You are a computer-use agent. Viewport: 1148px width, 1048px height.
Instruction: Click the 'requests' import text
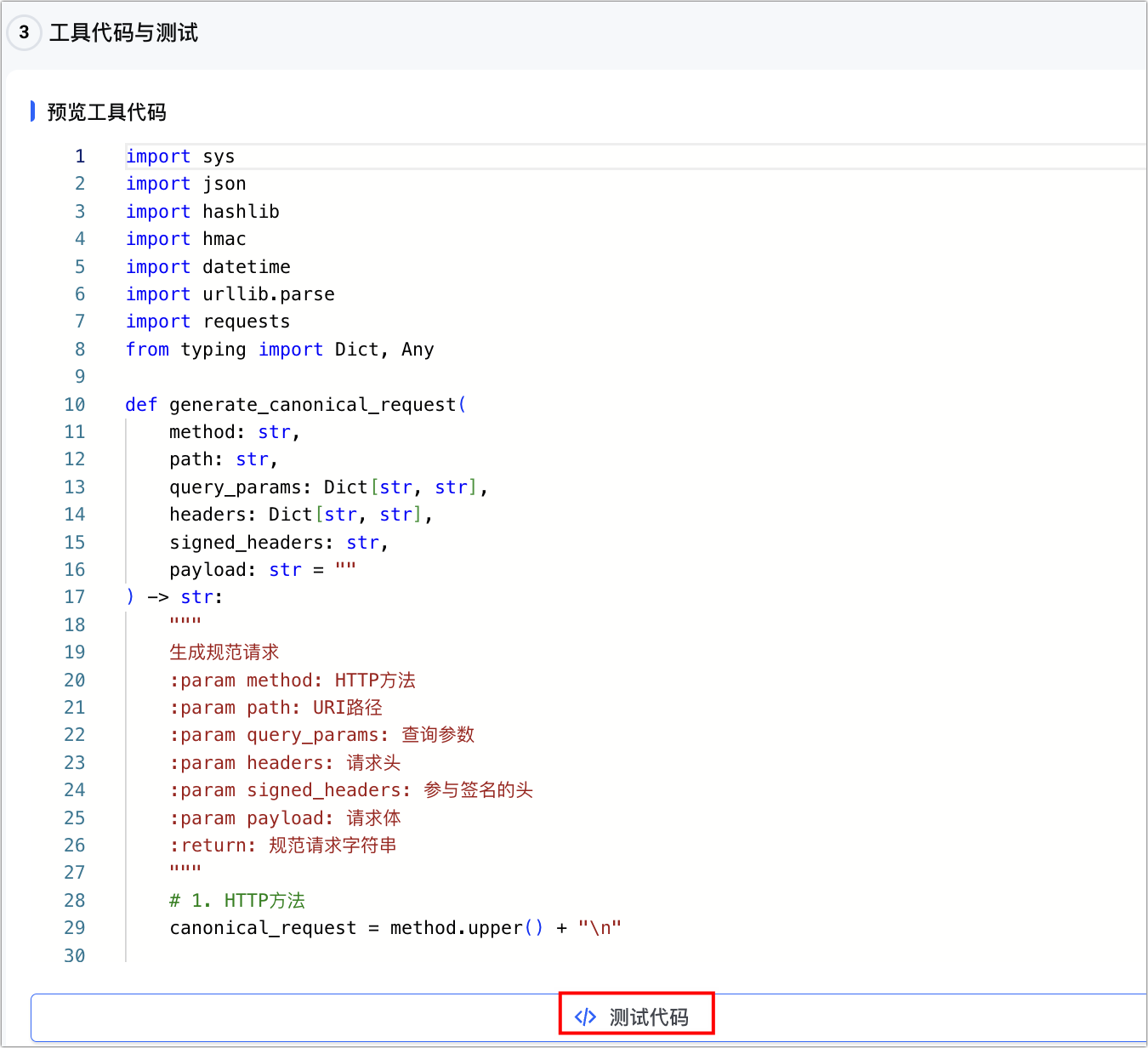pos(247,322)
